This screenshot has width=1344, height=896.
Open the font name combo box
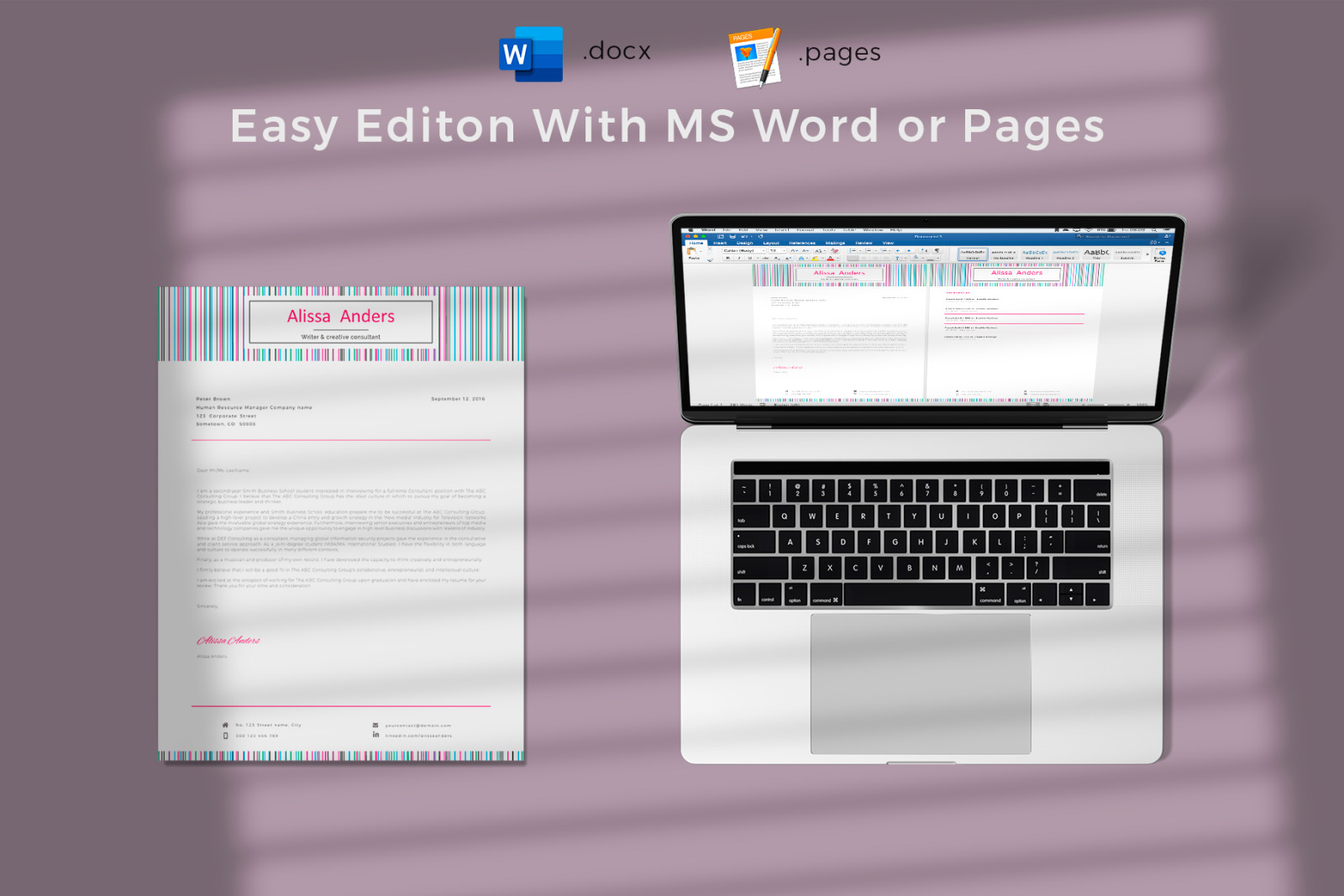pos(743,250)
